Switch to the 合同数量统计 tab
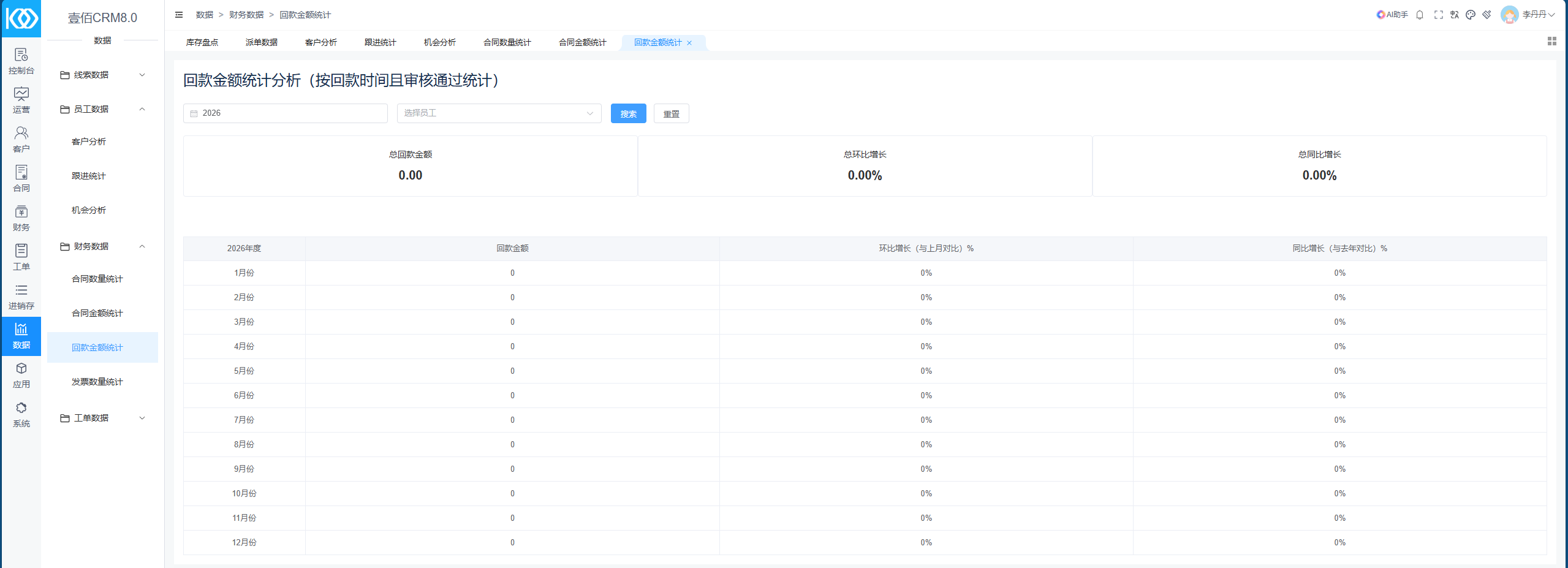The image size is (1568, 568). [507, 42]
